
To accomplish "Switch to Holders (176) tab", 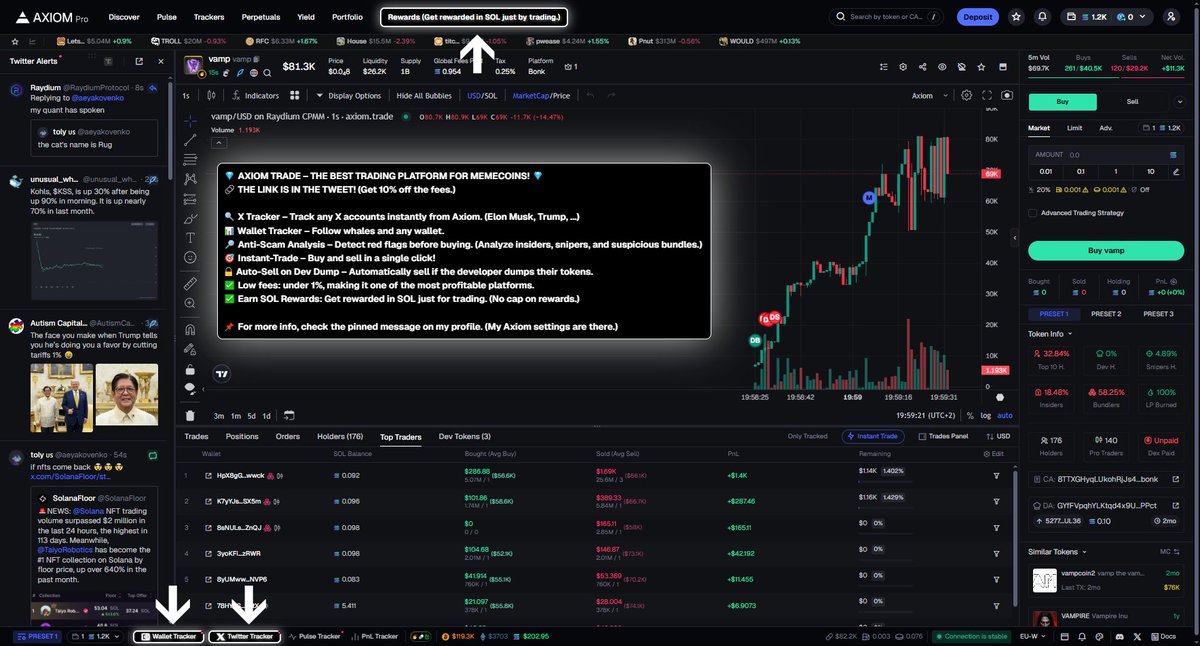I will (341, 436).
